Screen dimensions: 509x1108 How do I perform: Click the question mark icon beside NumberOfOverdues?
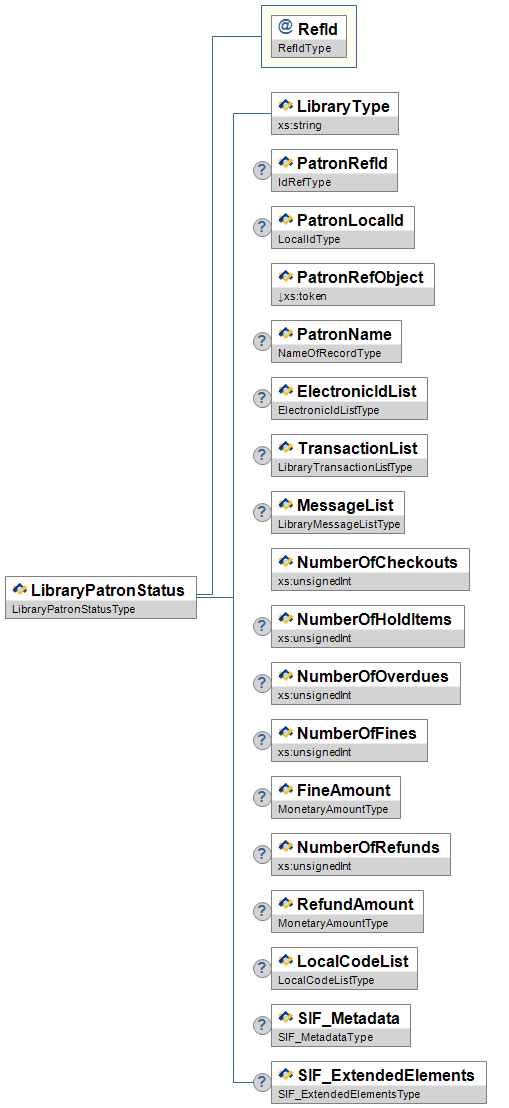click(x=262, y=683)
